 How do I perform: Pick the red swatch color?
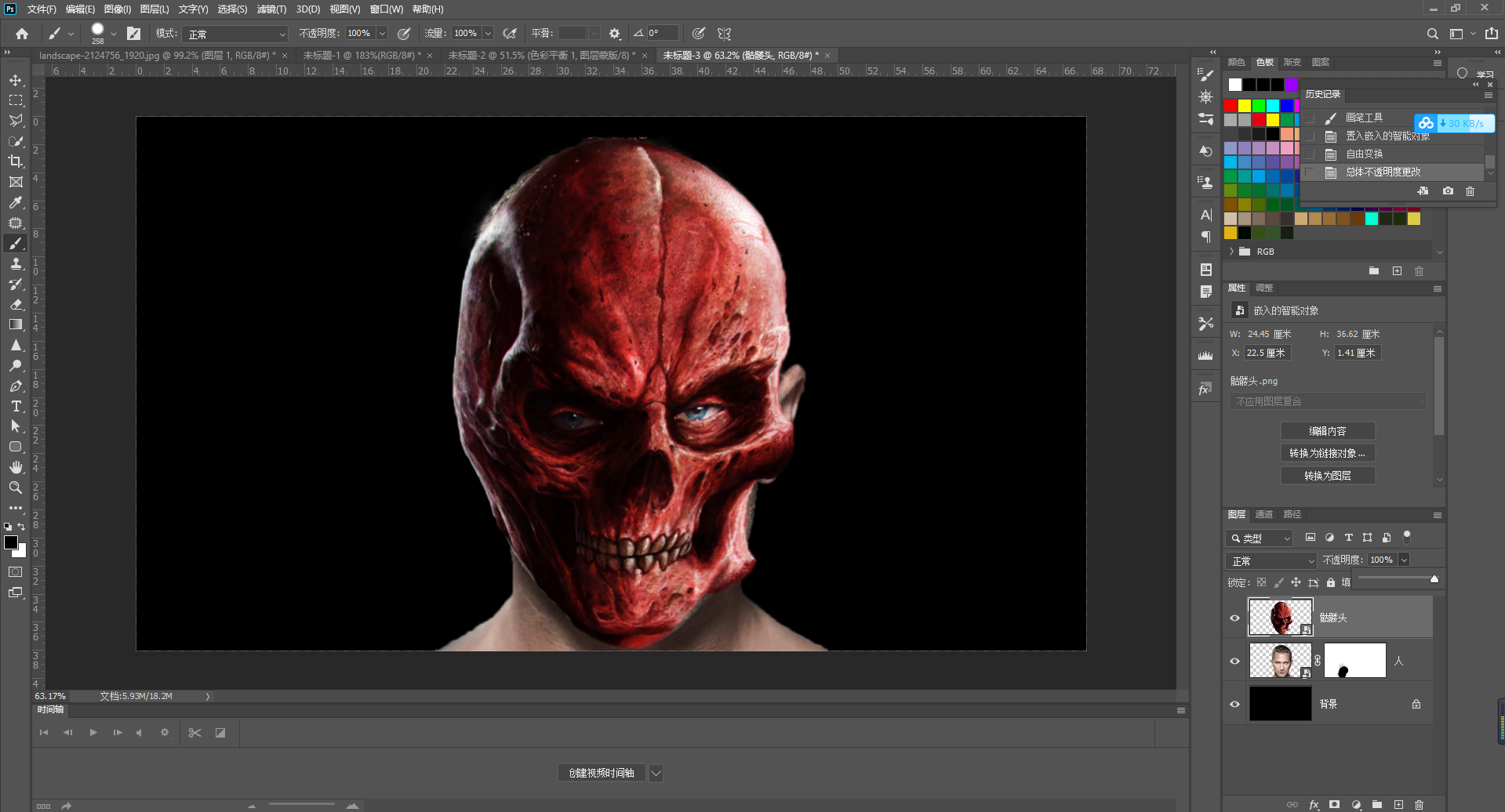point(1231,106)
